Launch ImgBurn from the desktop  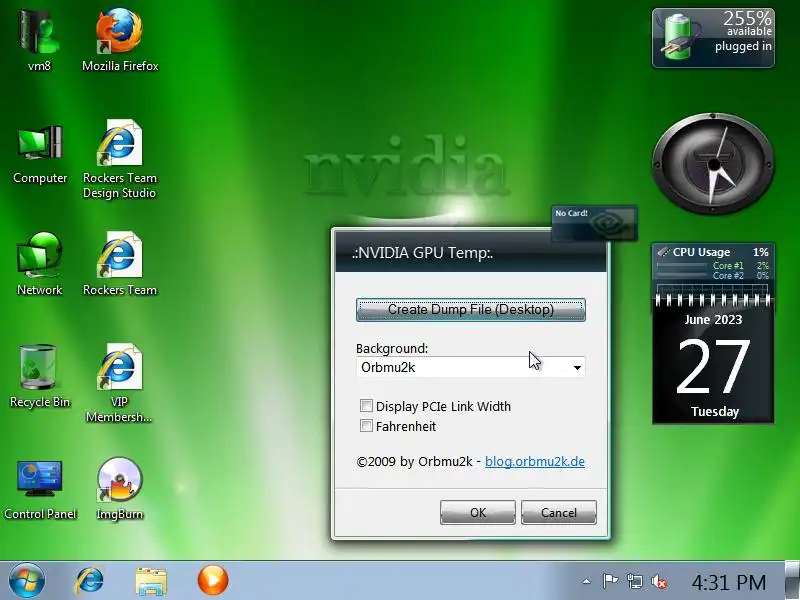[119, 489]
